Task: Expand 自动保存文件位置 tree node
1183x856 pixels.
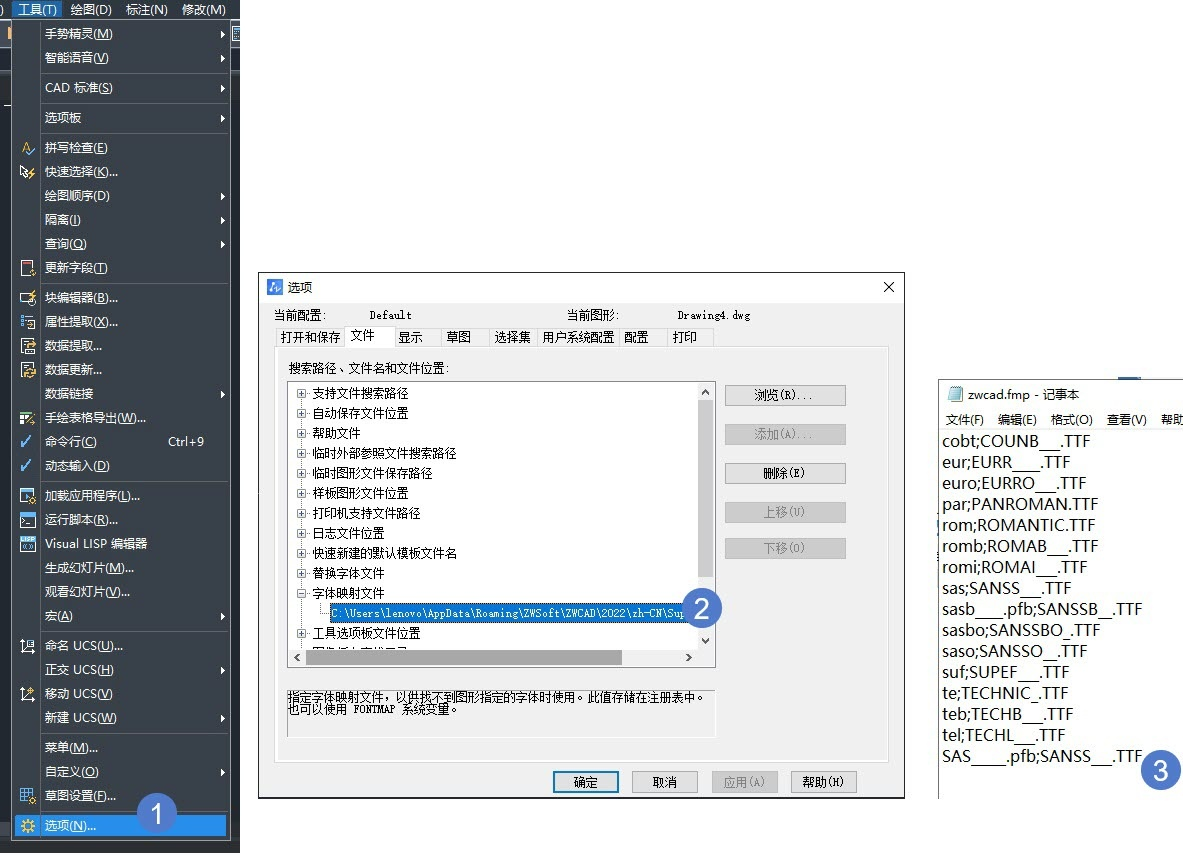Action: pos(302,413)
